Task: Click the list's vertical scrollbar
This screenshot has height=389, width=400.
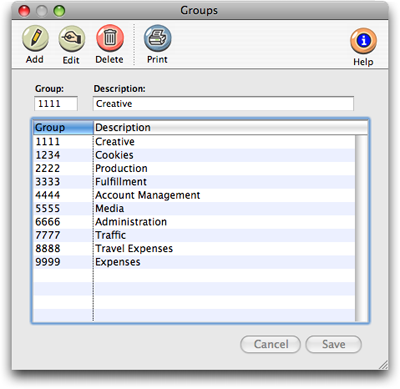Action: (362, 228)
